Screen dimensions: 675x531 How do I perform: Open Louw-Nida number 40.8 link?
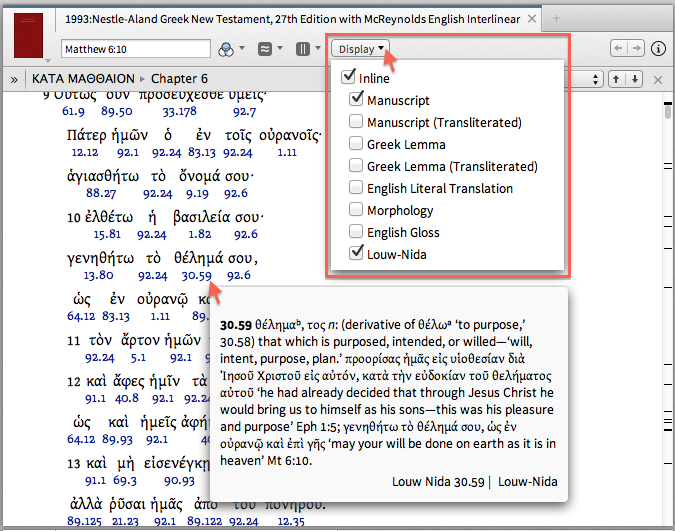(x=127, y=398)
